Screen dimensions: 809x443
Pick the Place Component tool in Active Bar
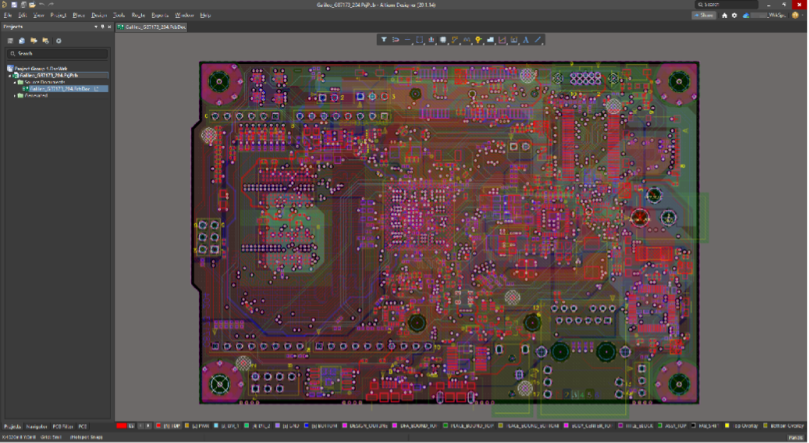click(x=443, y=40)
